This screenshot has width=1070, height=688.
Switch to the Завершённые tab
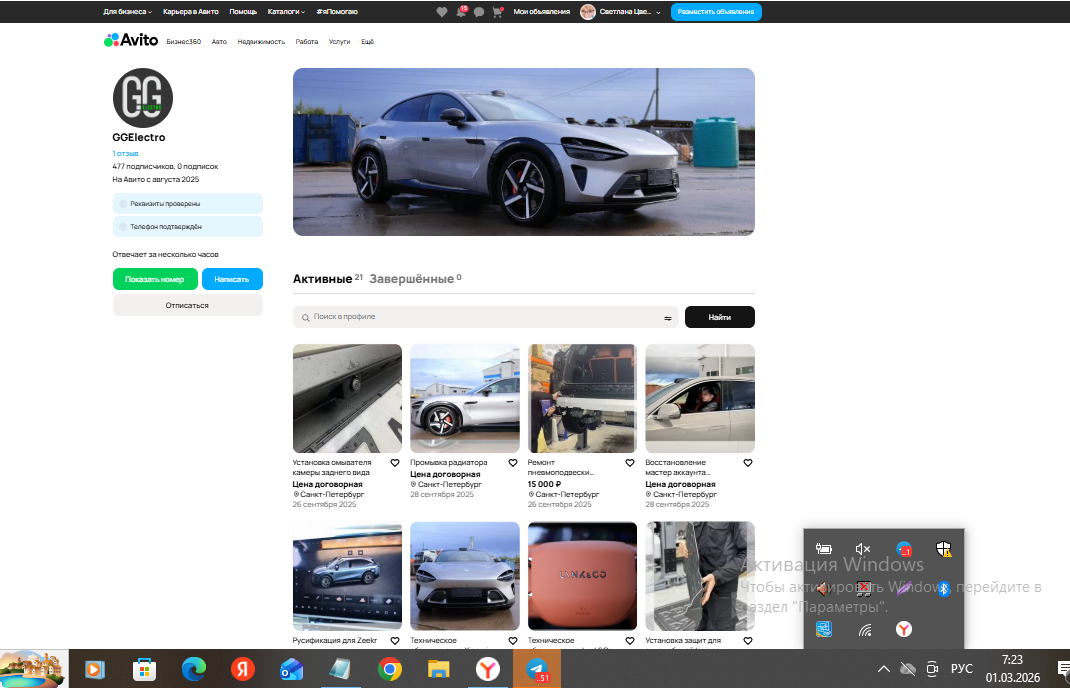tap(411, 279)
